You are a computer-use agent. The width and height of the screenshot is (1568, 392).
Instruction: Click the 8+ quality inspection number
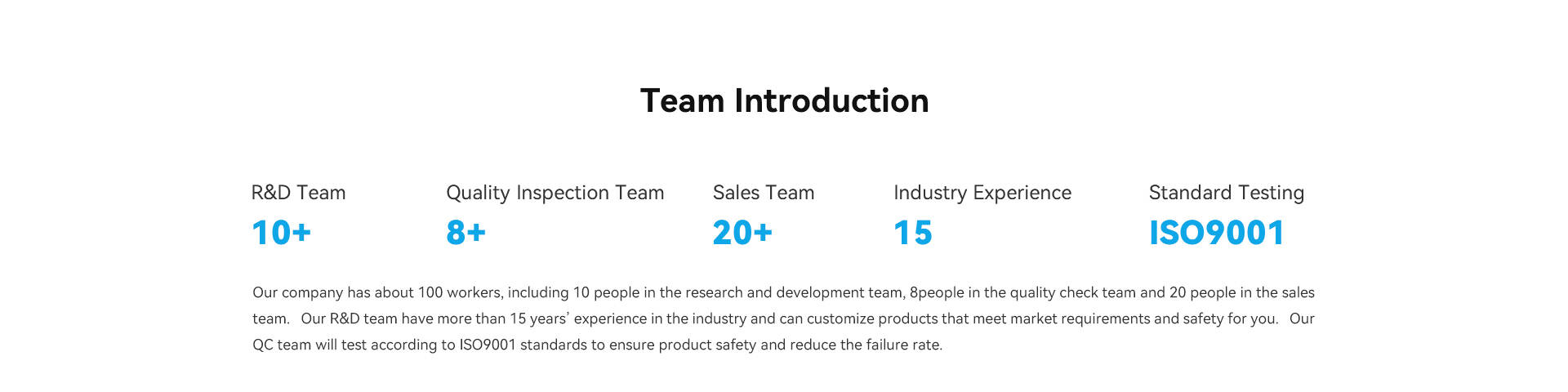coord(465,233)
